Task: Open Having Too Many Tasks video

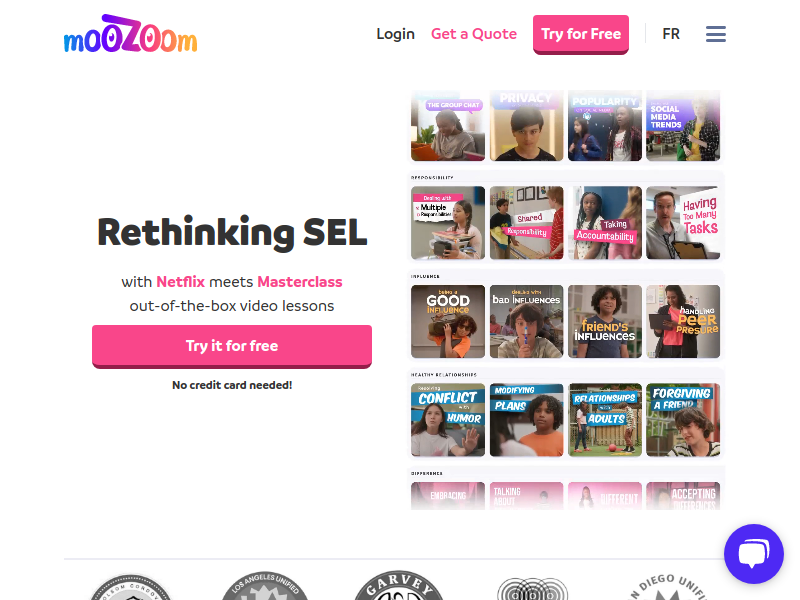Action: (x=683, y=223)
